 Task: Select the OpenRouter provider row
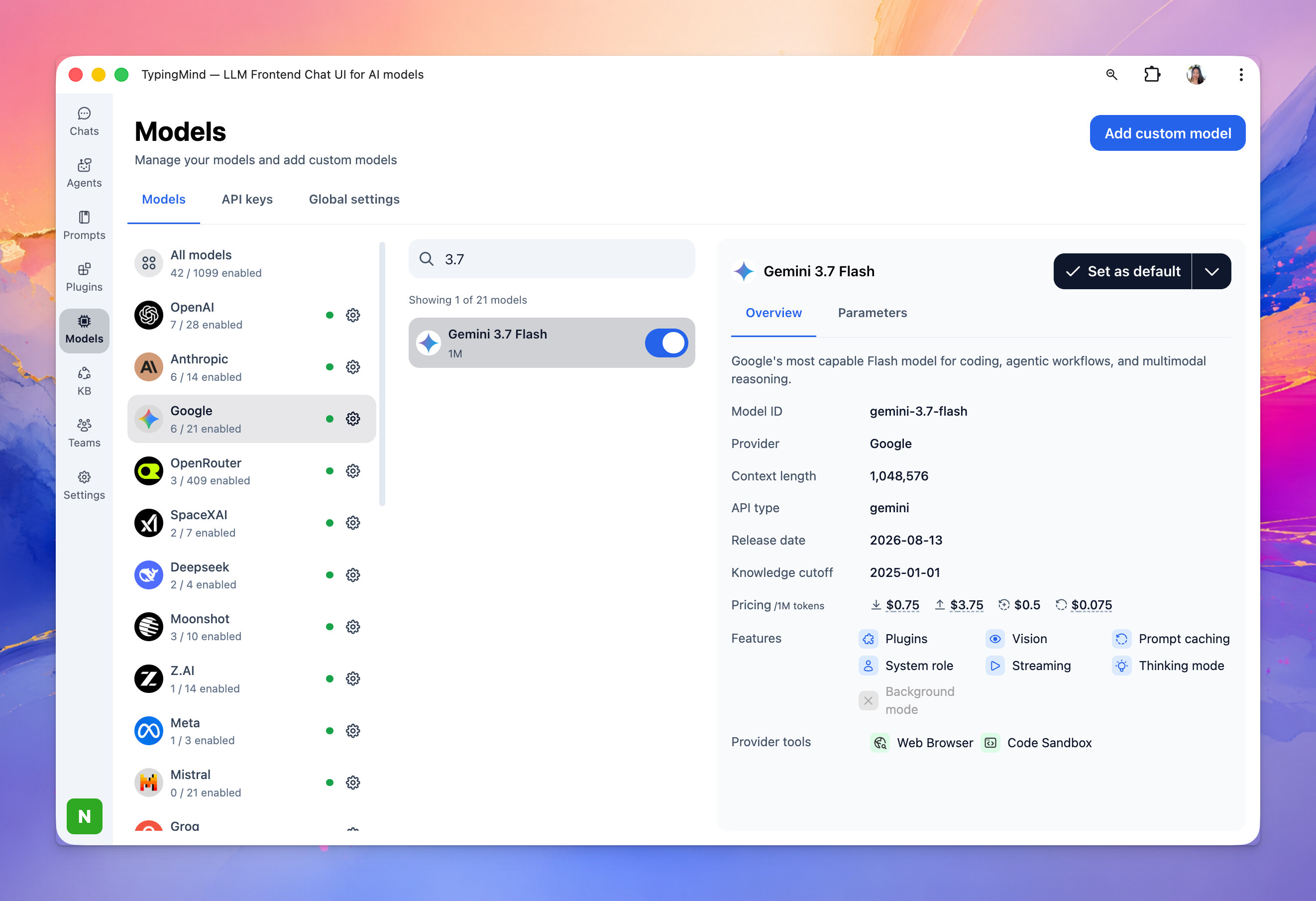pos(251,470)
